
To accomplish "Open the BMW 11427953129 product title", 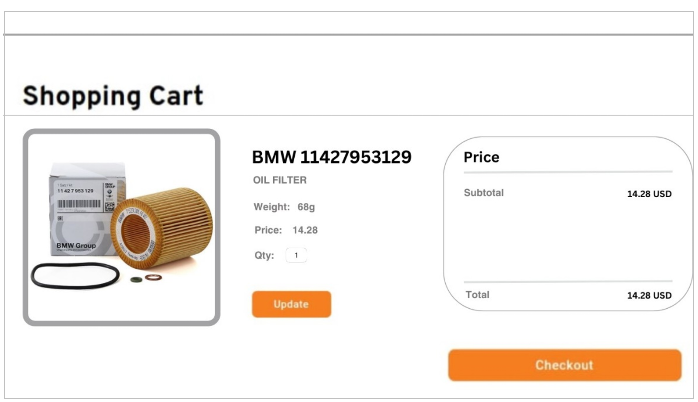I will (x=331, y=157).
